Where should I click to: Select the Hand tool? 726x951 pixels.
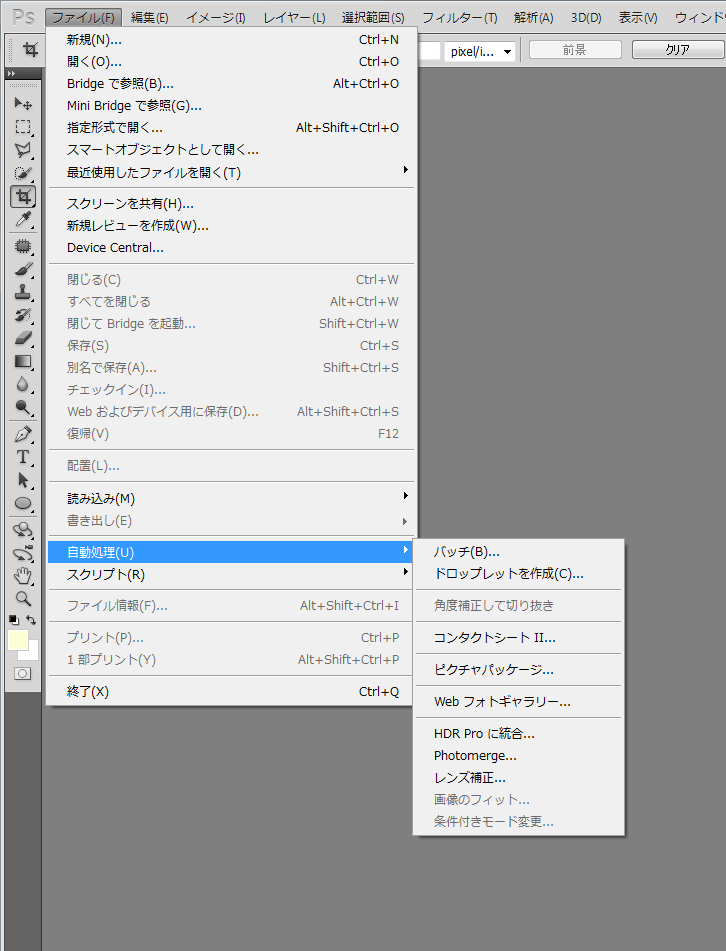point(23,576)
